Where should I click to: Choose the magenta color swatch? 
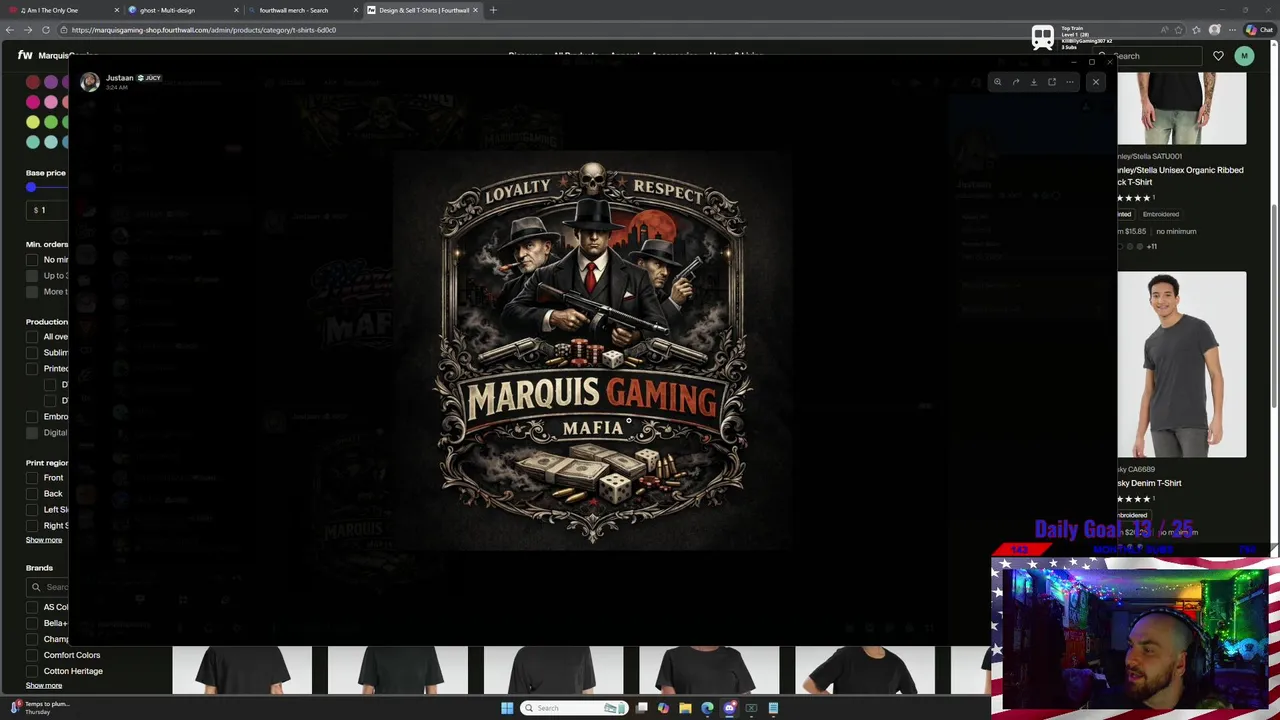33,102
